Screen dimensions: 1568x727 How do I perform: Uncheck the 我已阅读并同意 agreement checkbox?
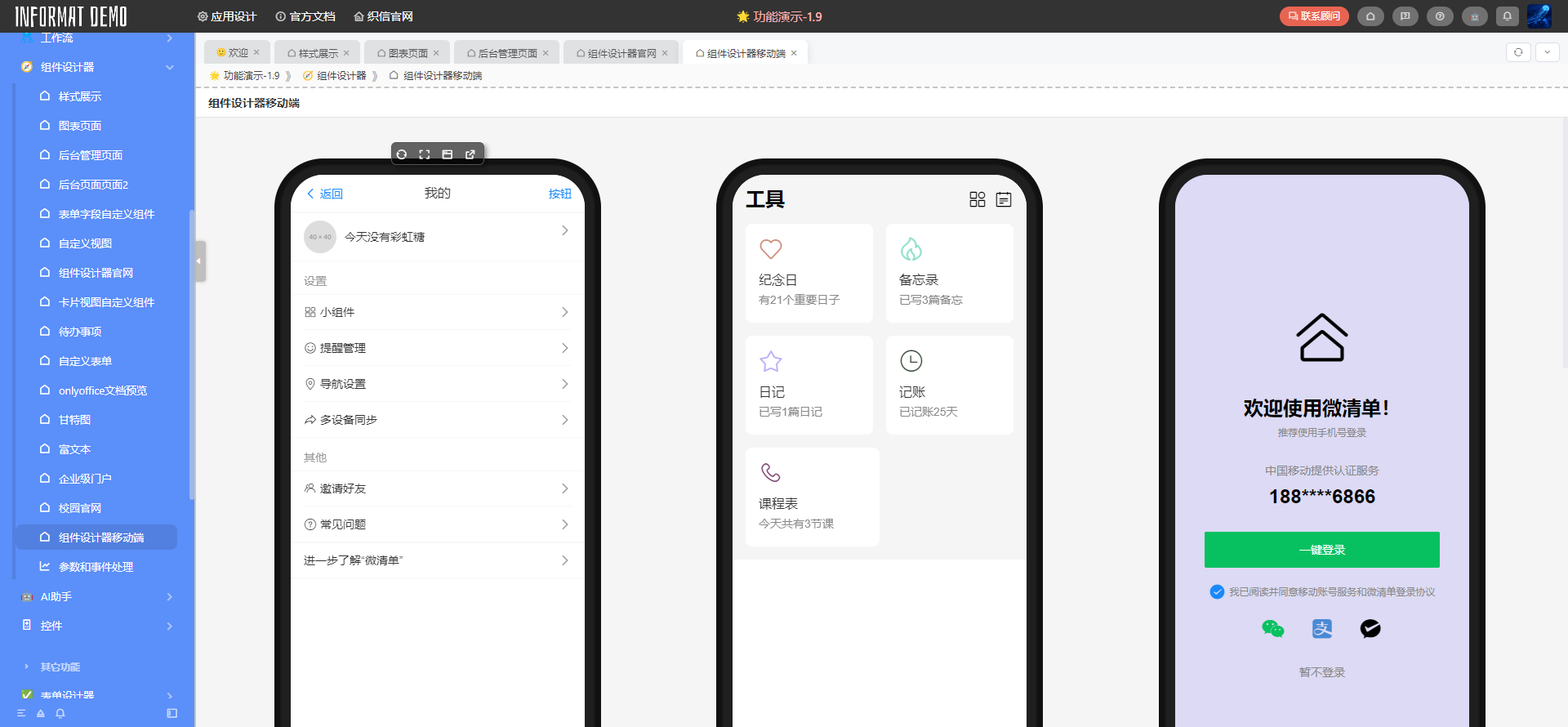(1217, 591)
